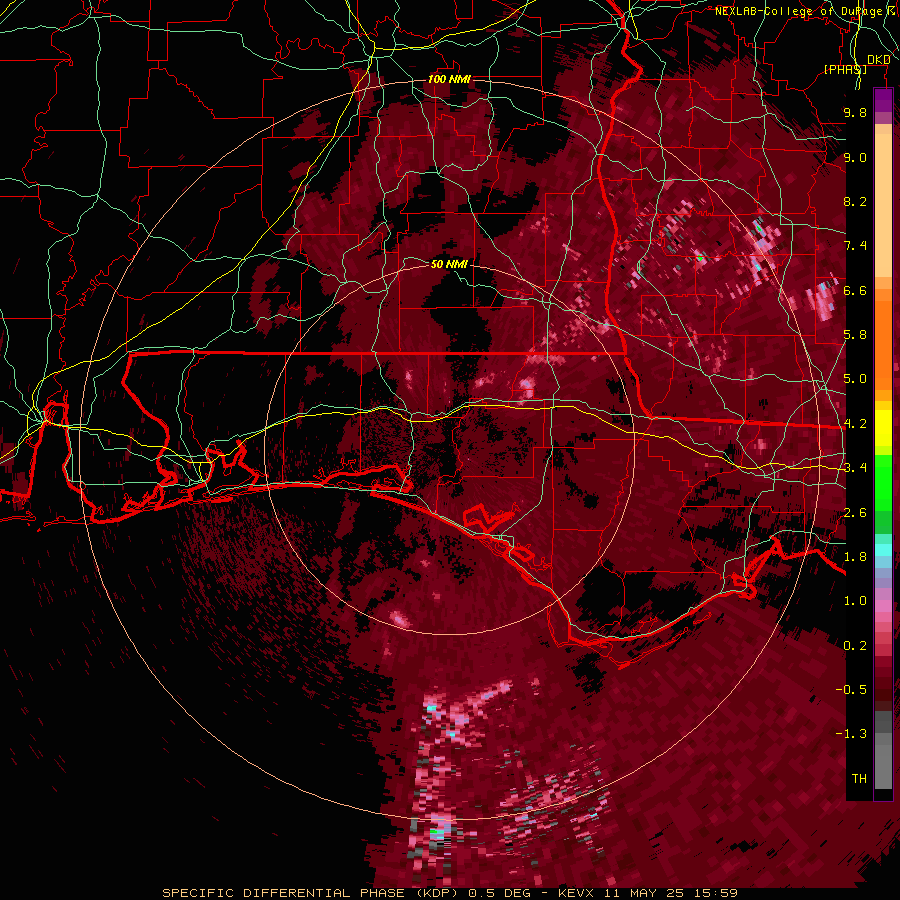Click the [PHAS] units label above color bar
The image size is (900, 900).
pos(845,69)
